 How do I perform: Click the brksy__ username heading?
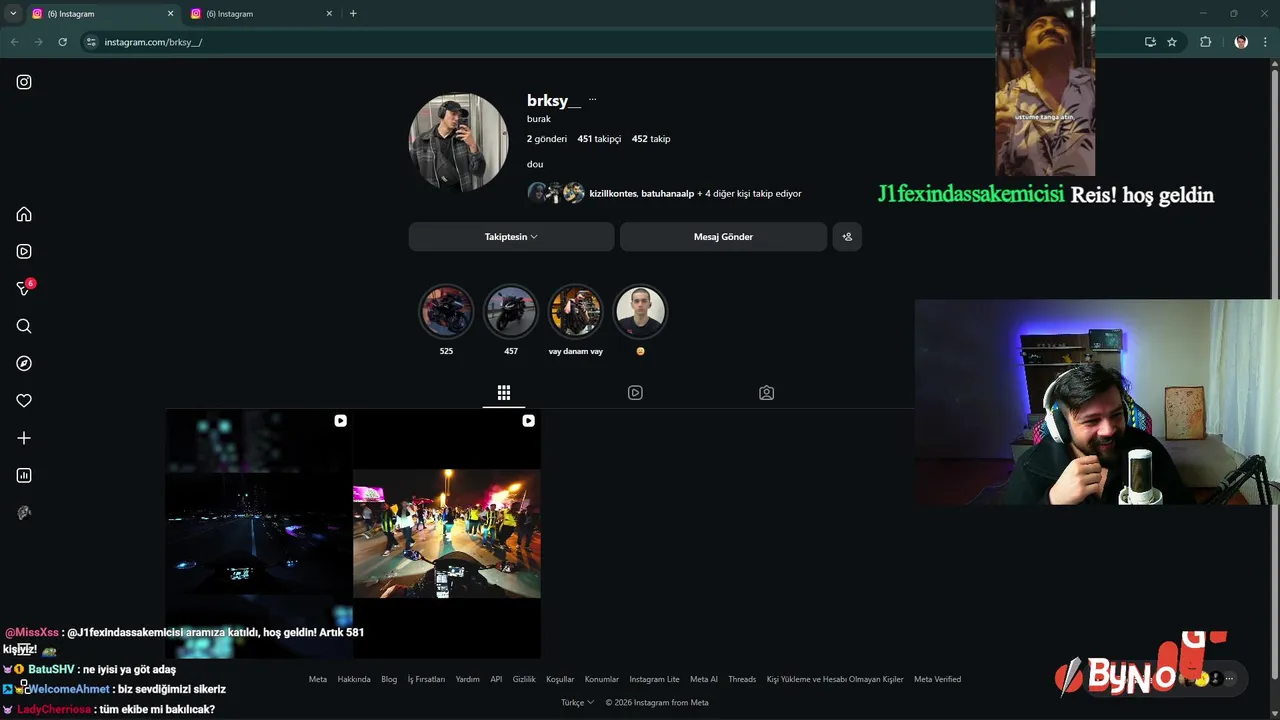[554, 100]
